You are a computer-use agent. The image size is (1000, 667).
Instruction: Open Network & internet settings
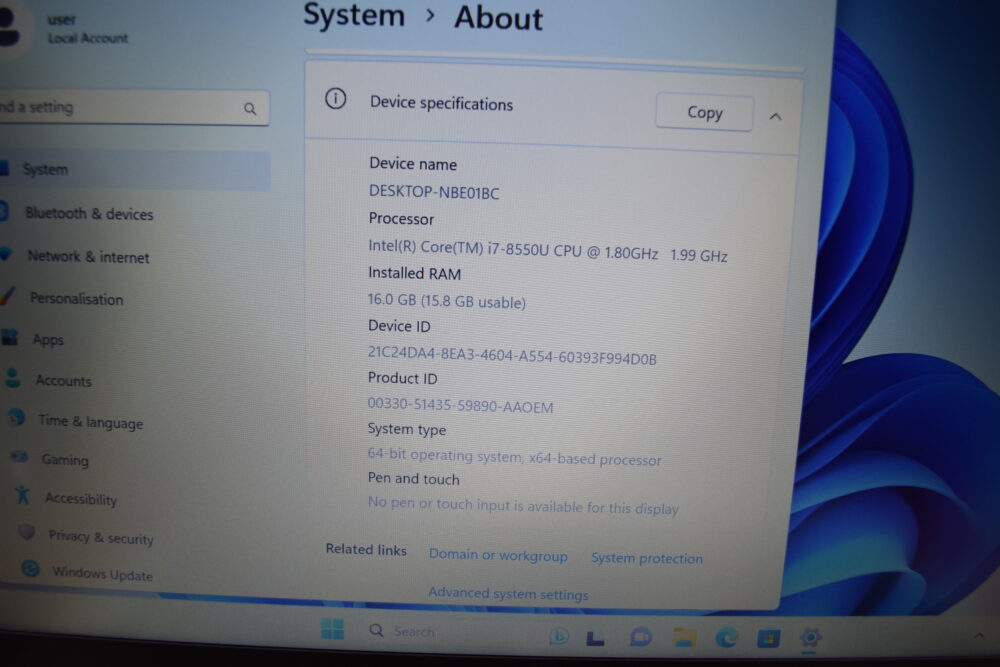tap(88, 256)
